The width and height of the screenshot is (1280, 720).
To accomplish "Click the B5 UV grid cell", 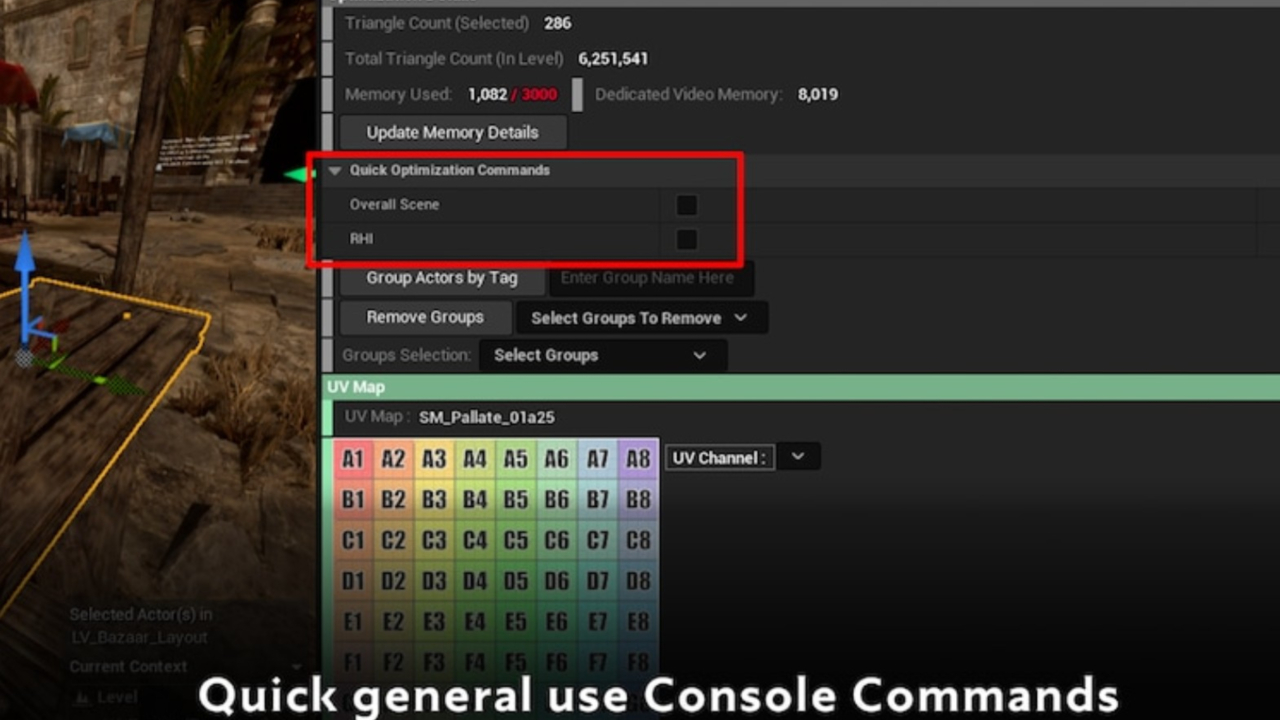I will [515, 499].
